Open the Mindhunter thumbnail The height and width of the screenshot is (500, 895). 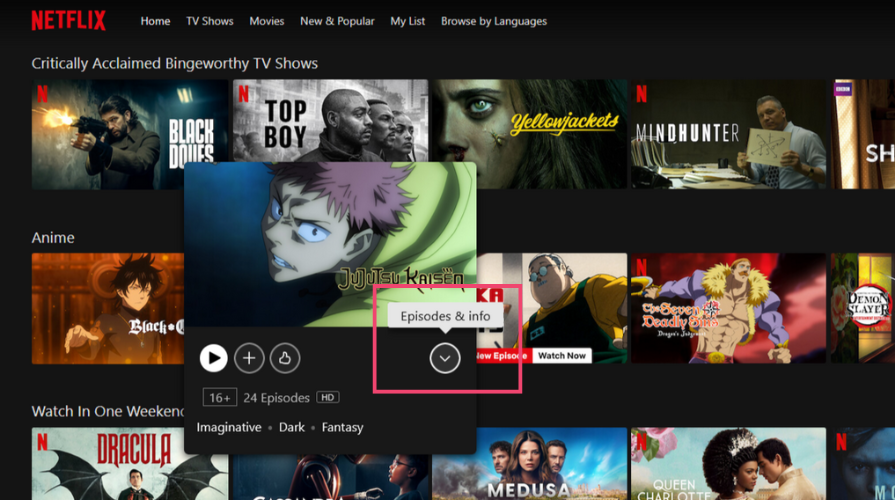point(728,134)
